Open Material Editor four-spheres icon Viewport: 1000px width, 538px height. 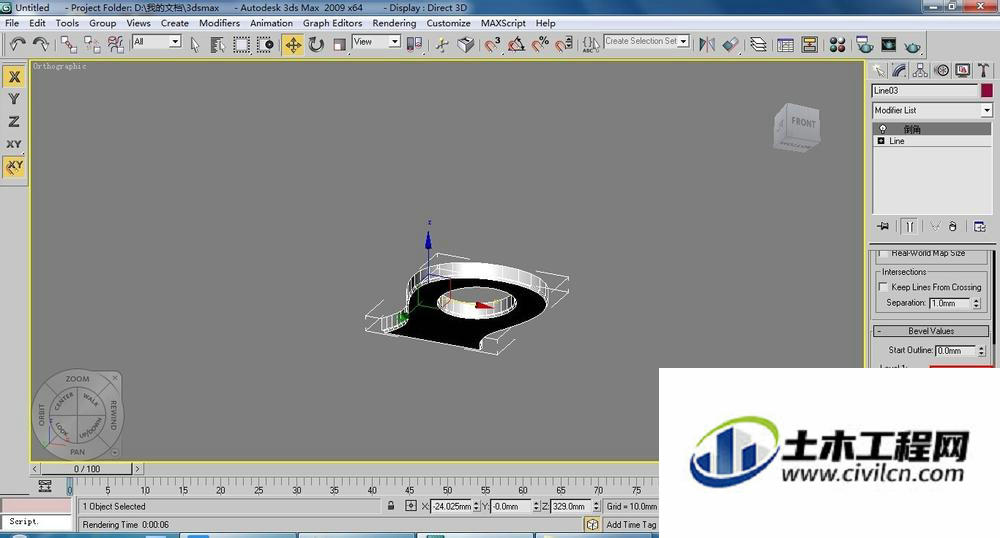(837, 45)
